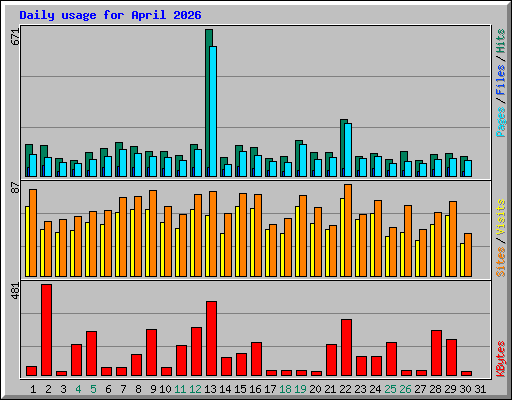Screen dimensions: 512x400
Task: Click the 87 middle chart scale label
Action: (x=15, y=188)
